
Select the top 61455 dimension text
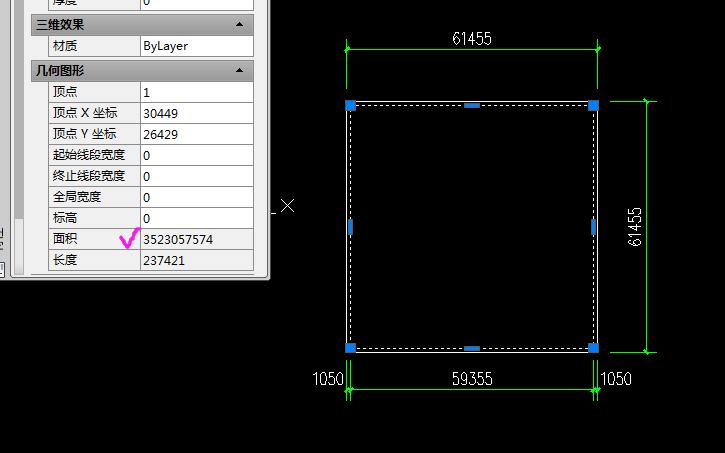(472, 39)
